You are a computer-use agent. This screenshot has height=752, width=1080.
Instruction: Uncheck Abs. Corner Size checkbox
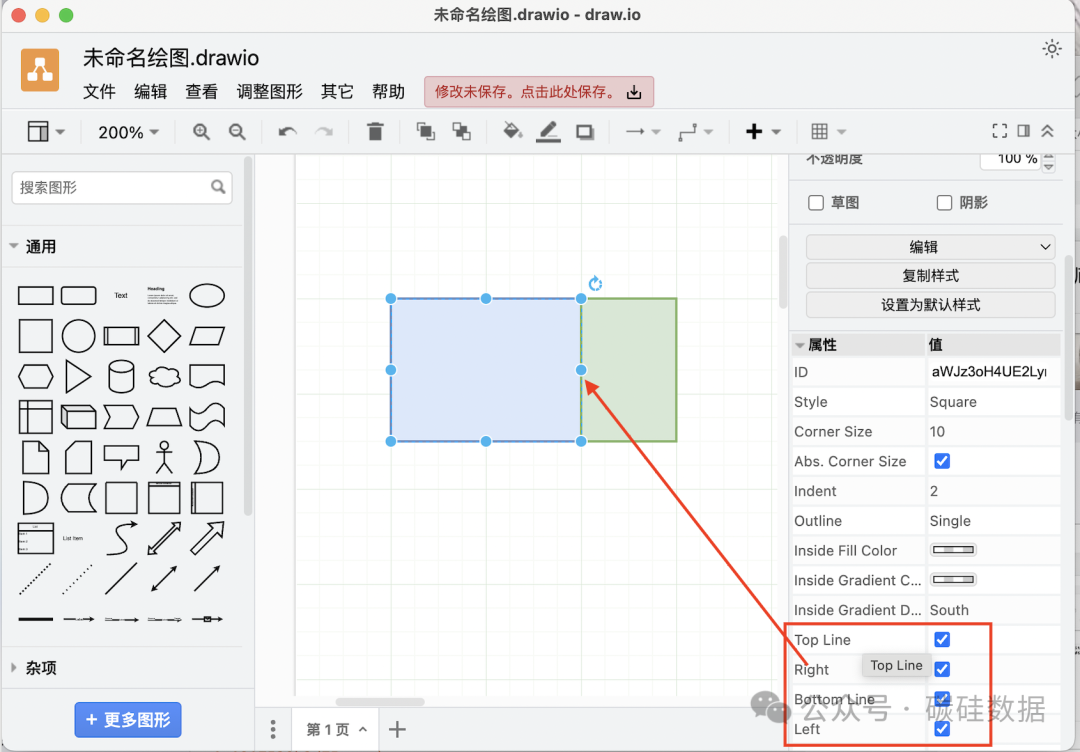(941, 461)
